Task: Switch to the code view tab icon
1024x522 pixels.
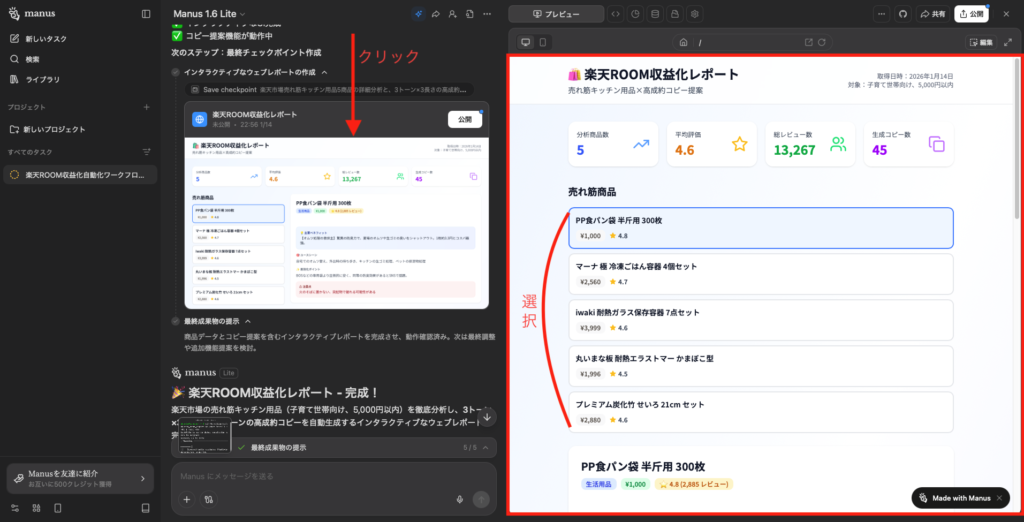Action: pyautogui.click(x=615, y=14)
